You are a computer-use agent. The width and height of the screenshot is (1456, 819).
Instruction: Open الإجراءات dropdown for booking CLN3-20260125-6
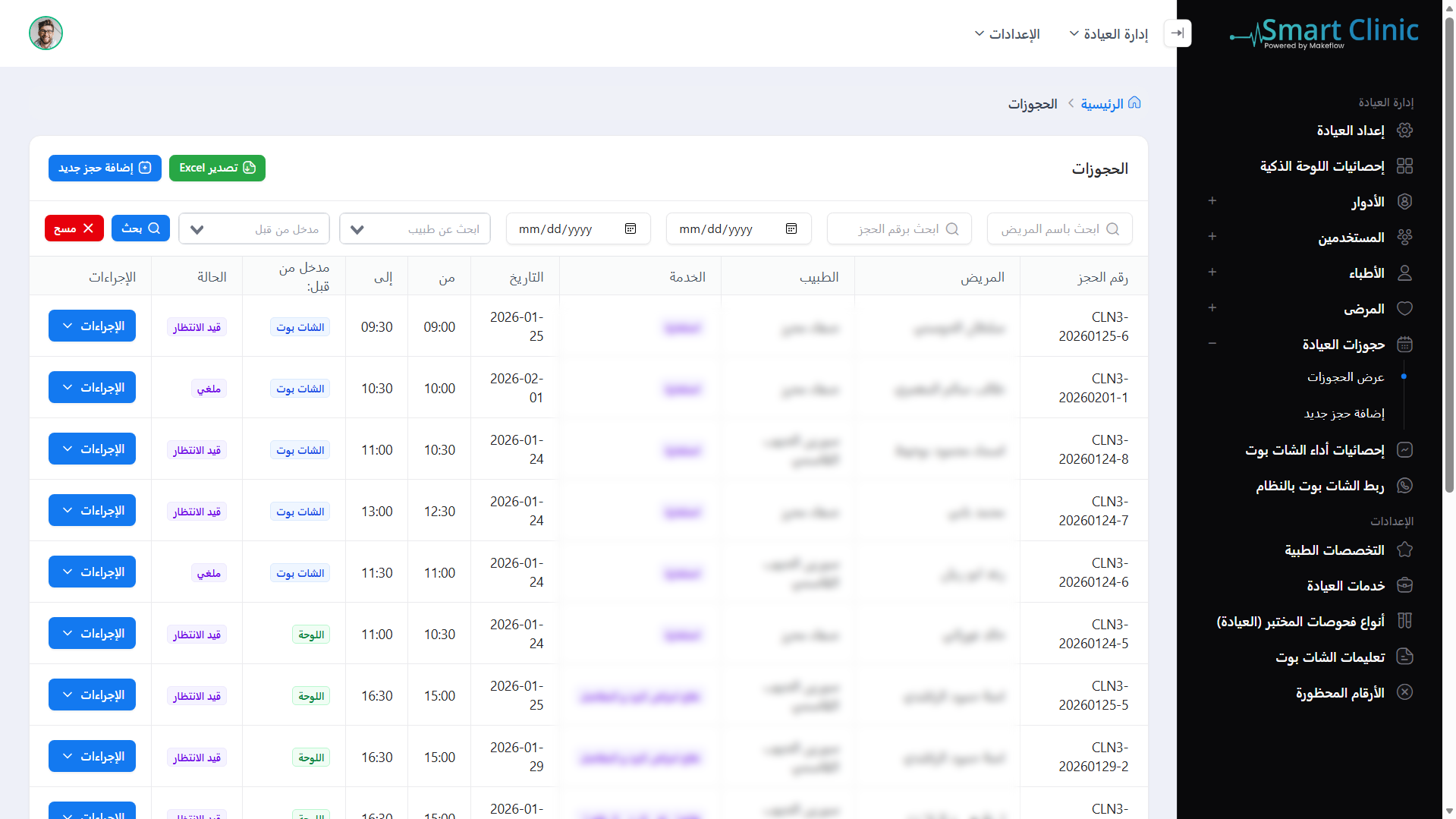click(92, 326)
